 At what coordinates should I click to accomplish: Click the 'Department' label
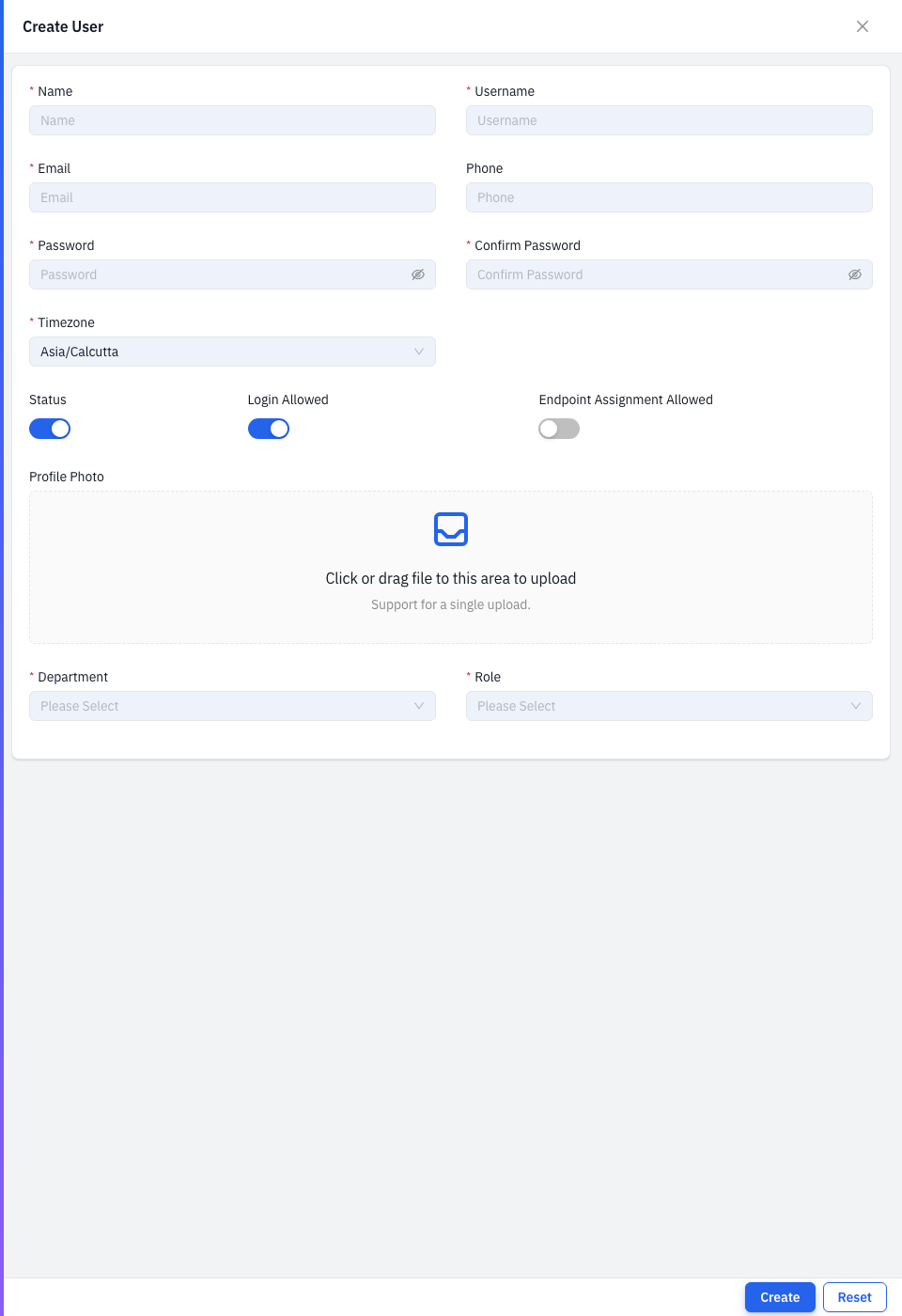pos(72,677)
